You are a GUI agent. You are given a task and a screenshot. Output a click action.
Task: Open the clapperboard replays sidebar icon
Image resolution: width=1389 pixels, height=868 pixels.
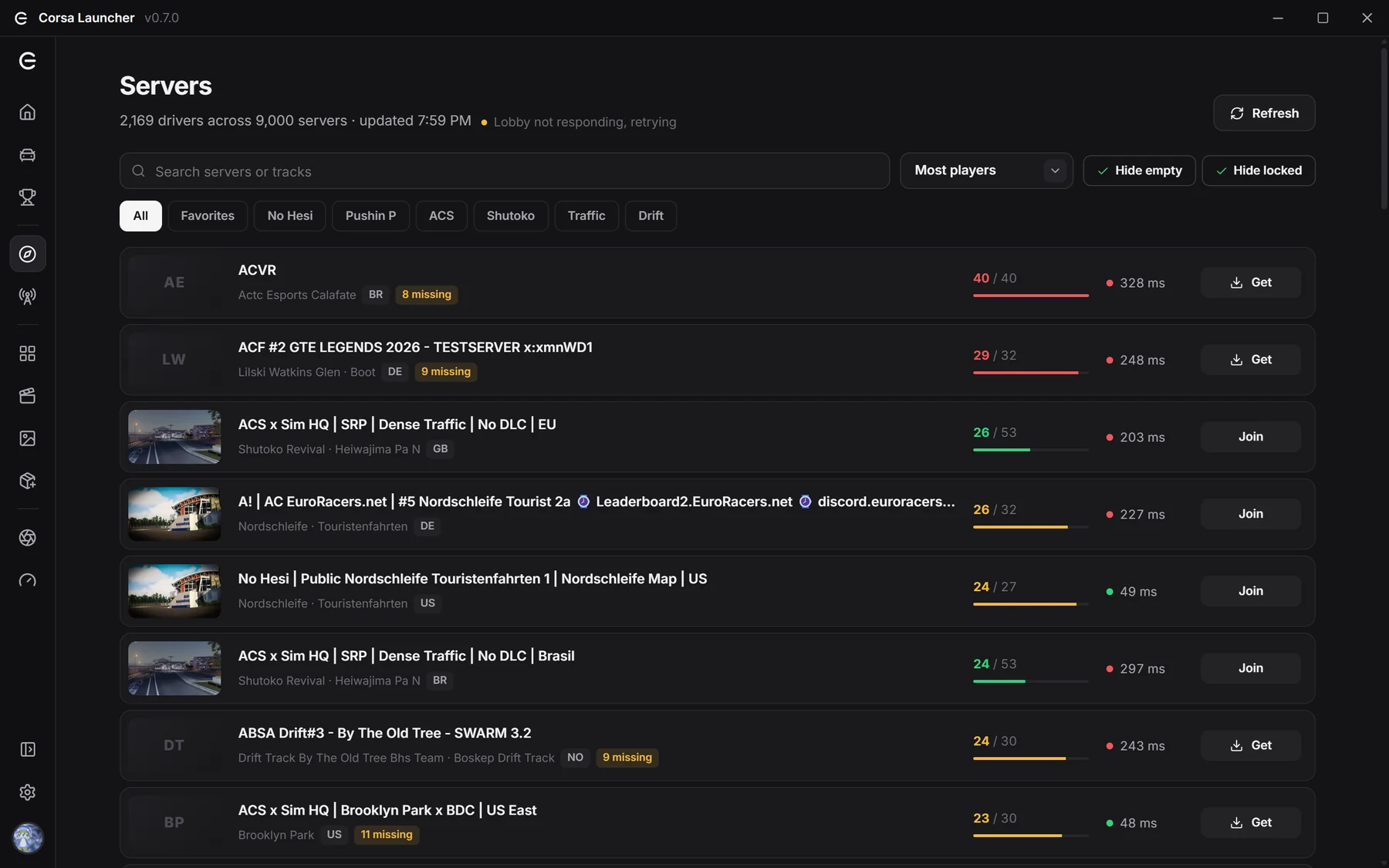[x=28, y=396]
